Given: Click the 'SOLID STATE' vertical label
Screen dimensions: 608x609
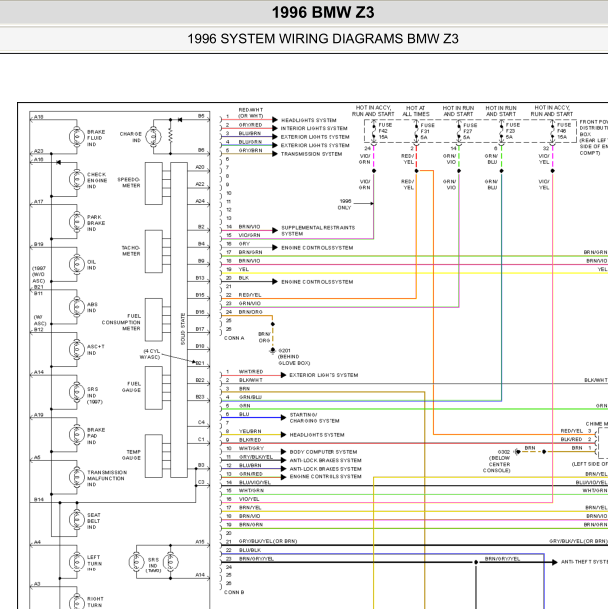Looking at the screenshot, I should [183, 329].
